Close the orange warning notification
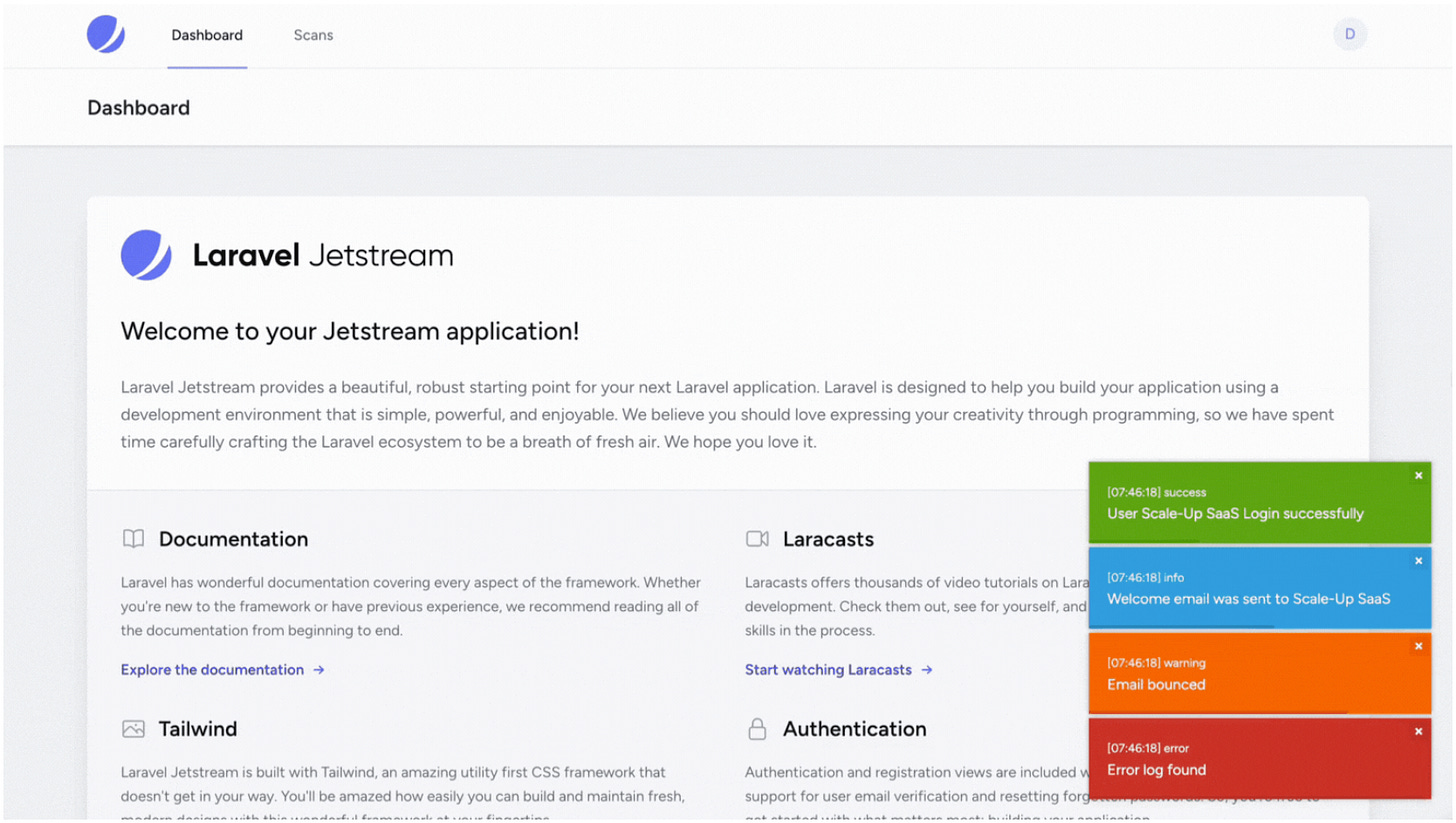This screenshot has height=823, width=1456. 1418,646
